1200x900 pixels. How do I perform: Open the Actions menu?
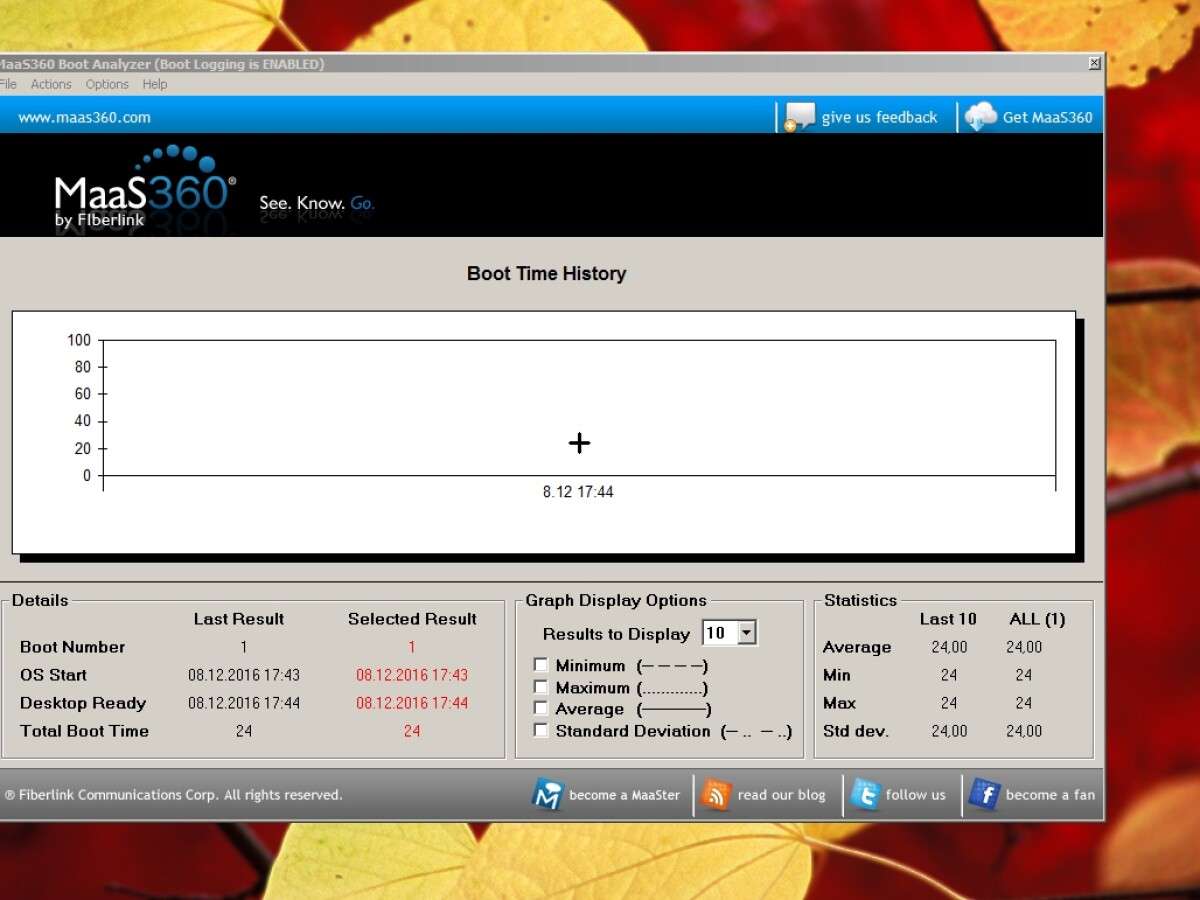(51, 85)
